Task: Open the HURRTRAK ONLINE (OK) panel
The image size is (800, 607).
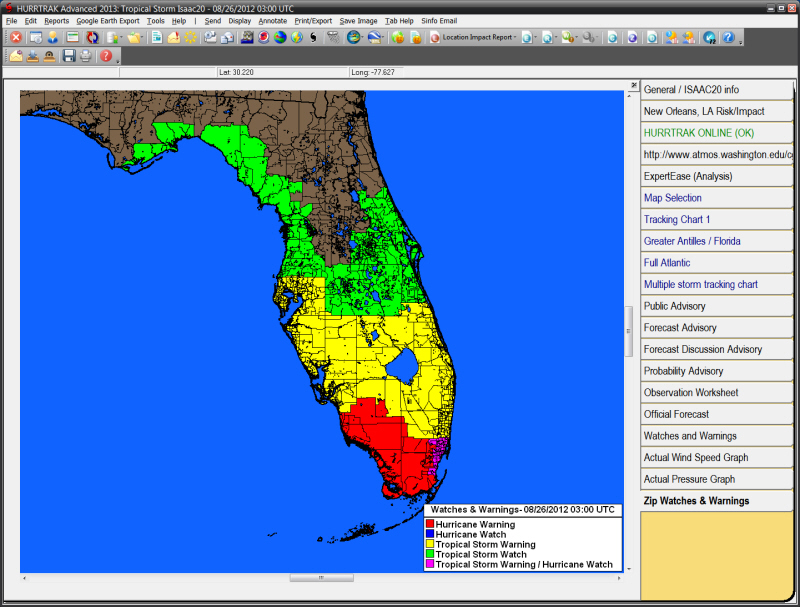Action: (x=716, y=133)
